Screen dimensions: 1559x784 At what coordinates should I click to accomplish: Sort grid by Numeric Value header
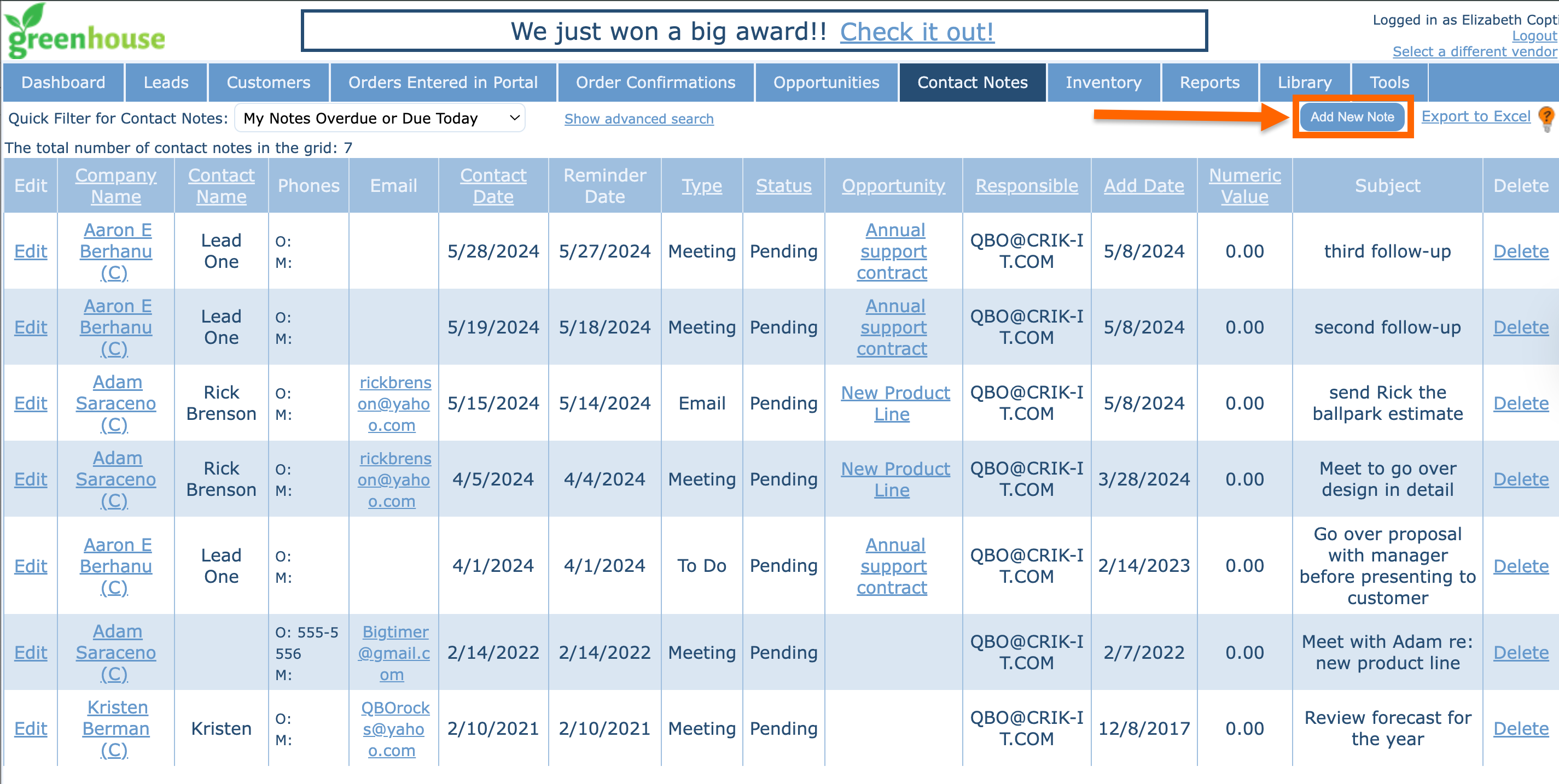point(1244,186)
